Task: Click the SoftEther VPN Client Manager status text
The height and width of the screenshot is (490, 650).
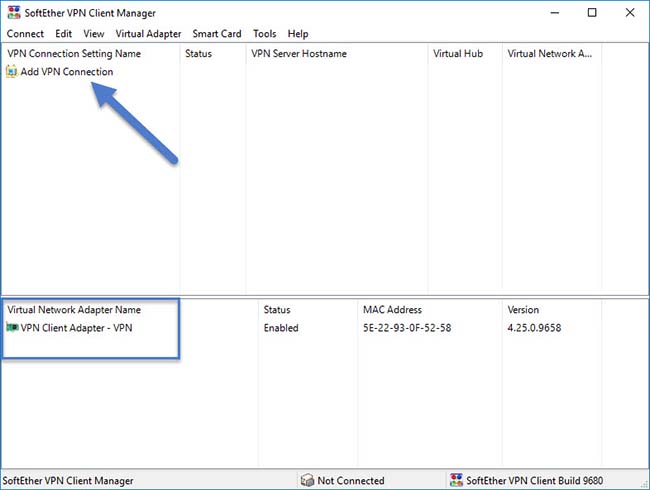Action: pyautogui.click(x=68, y=480)
